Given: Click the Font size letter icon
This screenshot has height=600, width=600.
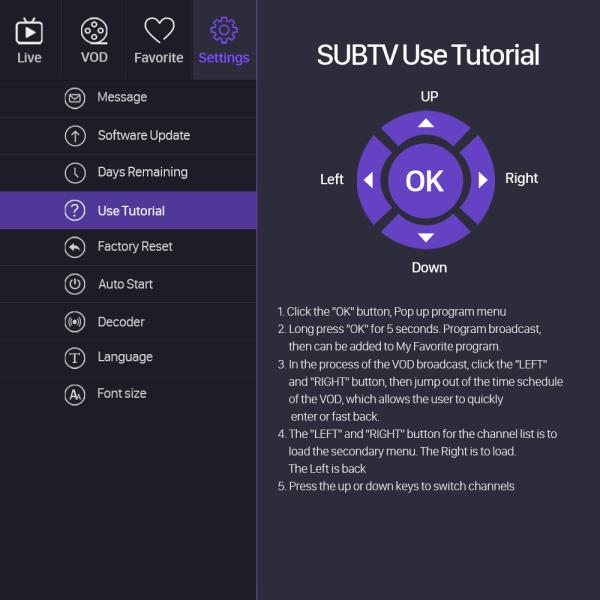Looking at the screenshot, I should (x=75, y=395).
